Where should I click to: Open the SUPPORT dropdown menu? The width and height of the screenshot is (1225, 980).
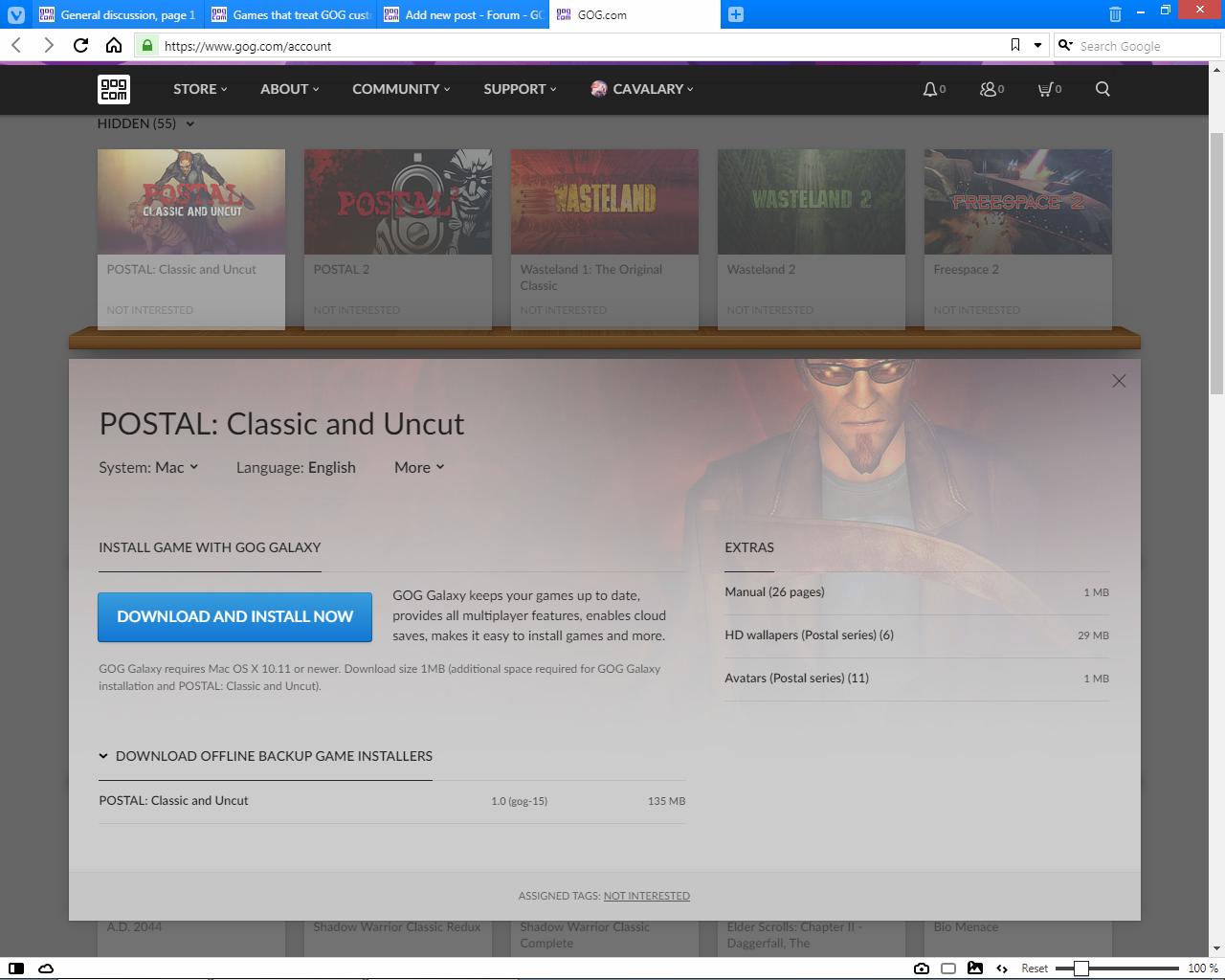(x=520, y=89)
